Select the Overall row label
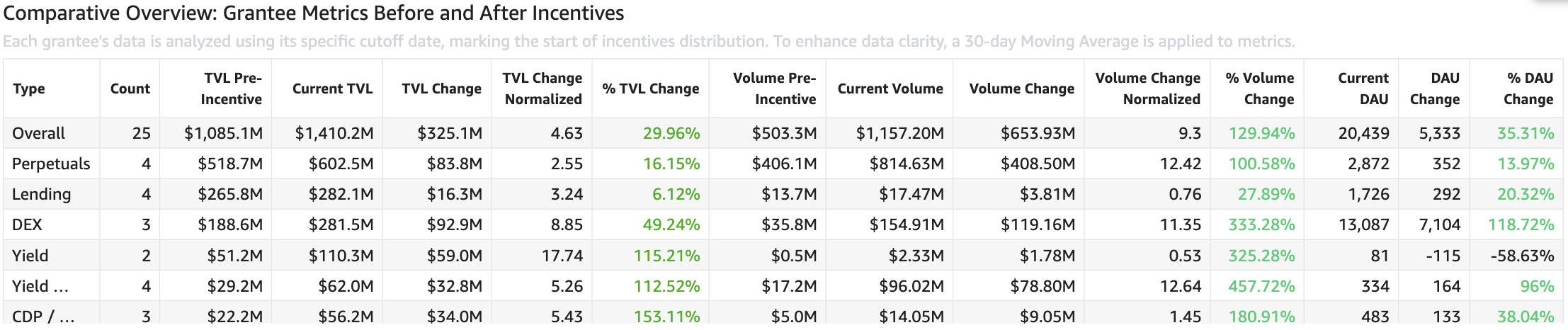Viewport: 1568px width, 330px height. (x=39, y=133)
